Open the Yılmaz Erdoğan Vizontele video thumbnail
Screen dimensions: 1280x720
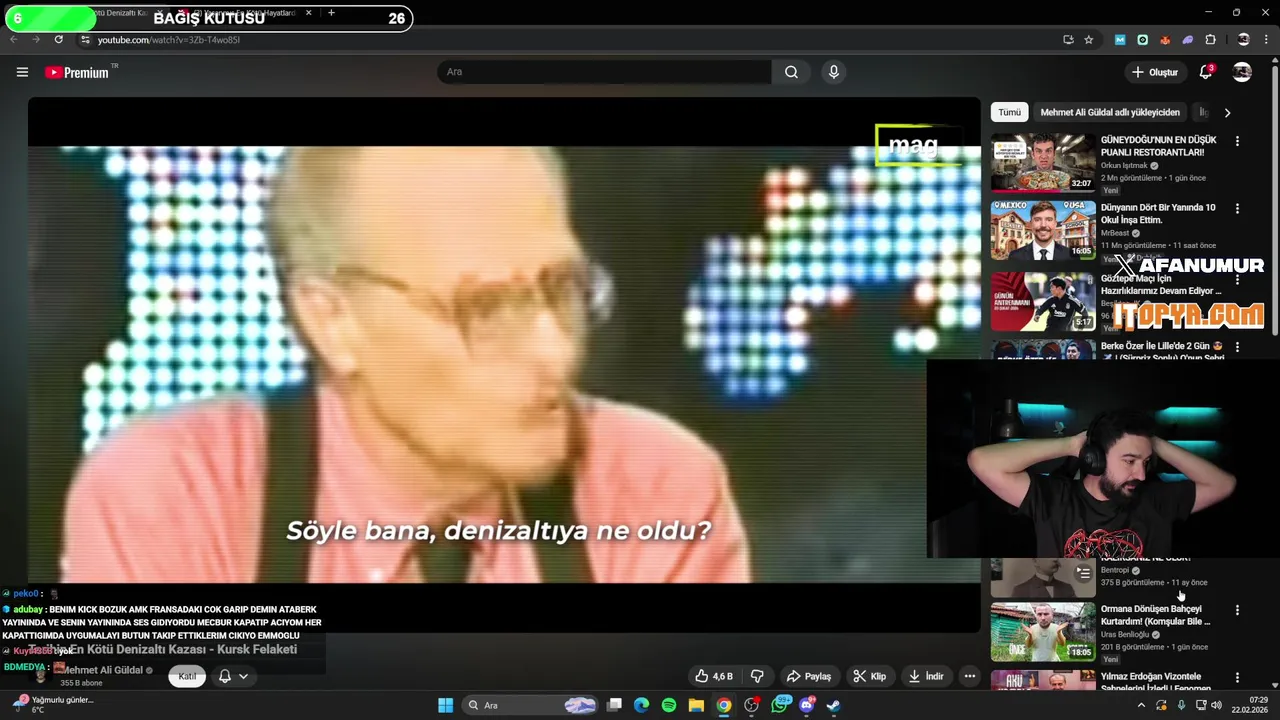pyautogui.click(x=1043, y=681)
